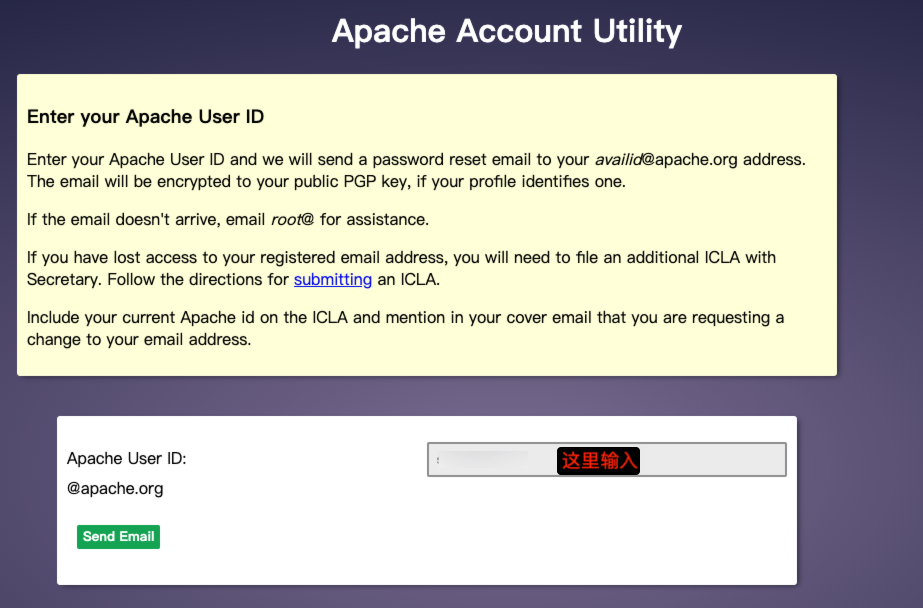923x608 pixels.
Task: Click the word "Secretary" in the instructions
Action: (x=62, y=279)
